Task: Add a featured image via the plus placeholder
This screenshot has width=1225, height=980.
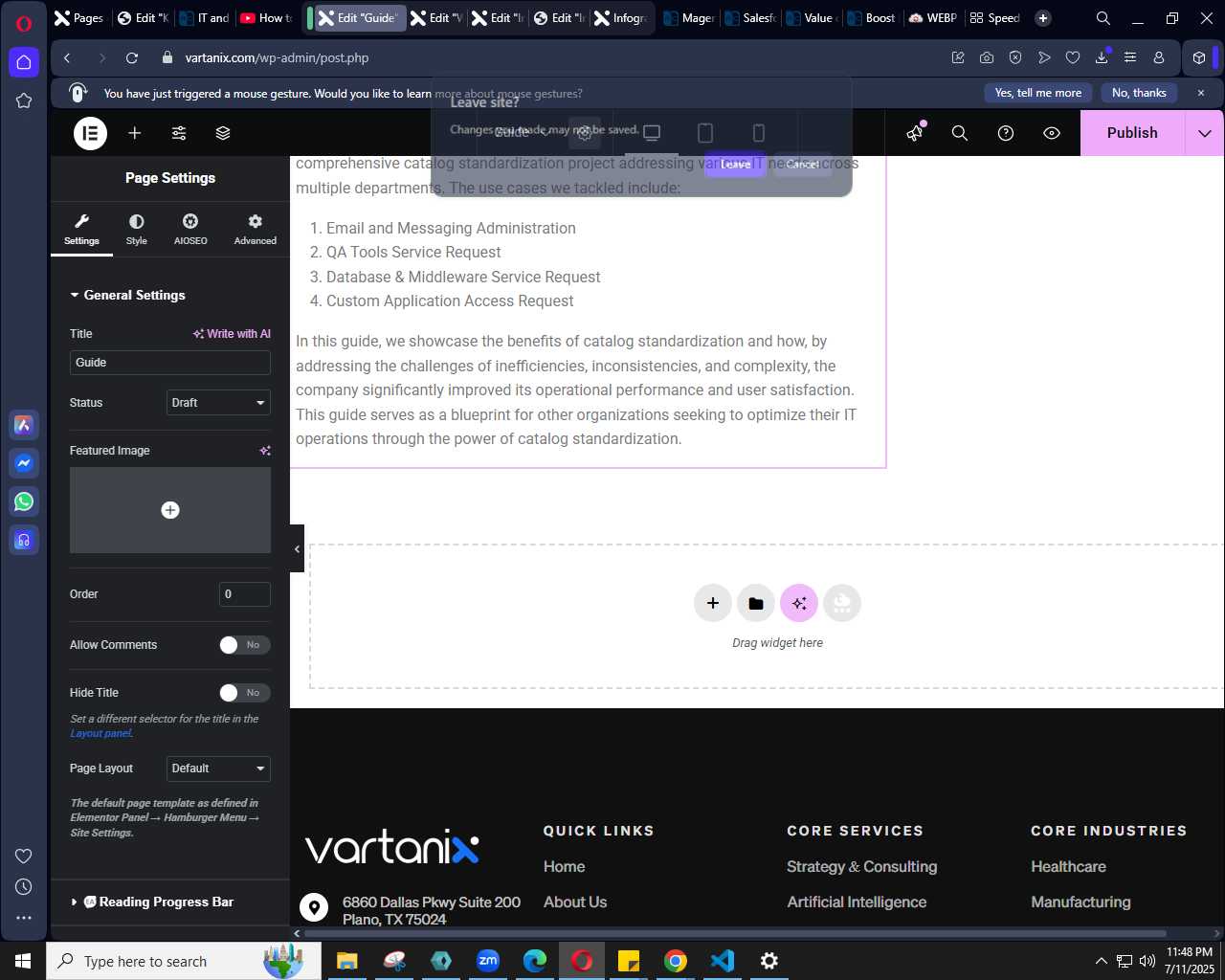Action: pos(170,510)
